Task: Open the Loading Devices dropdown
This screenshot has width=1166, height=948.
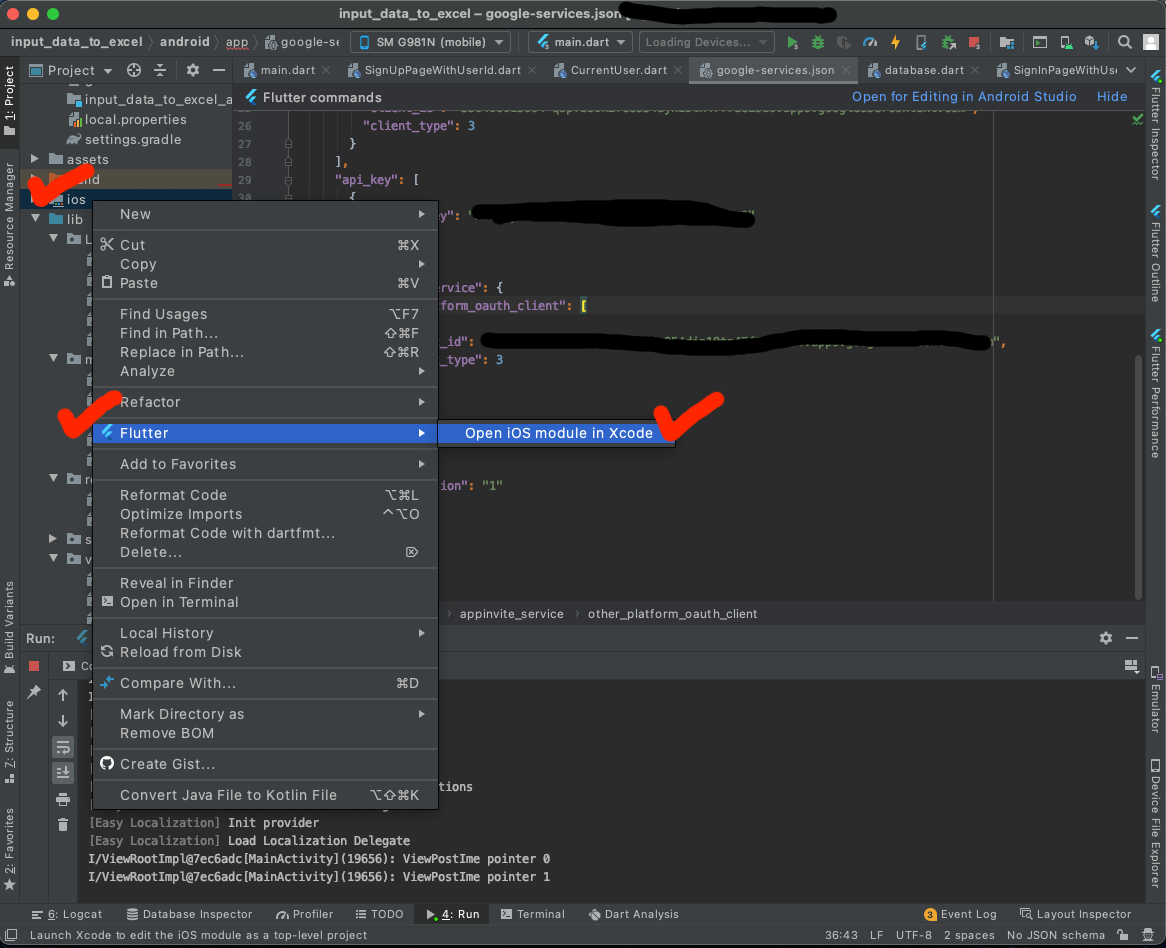Action: click(x=706, y=42)
